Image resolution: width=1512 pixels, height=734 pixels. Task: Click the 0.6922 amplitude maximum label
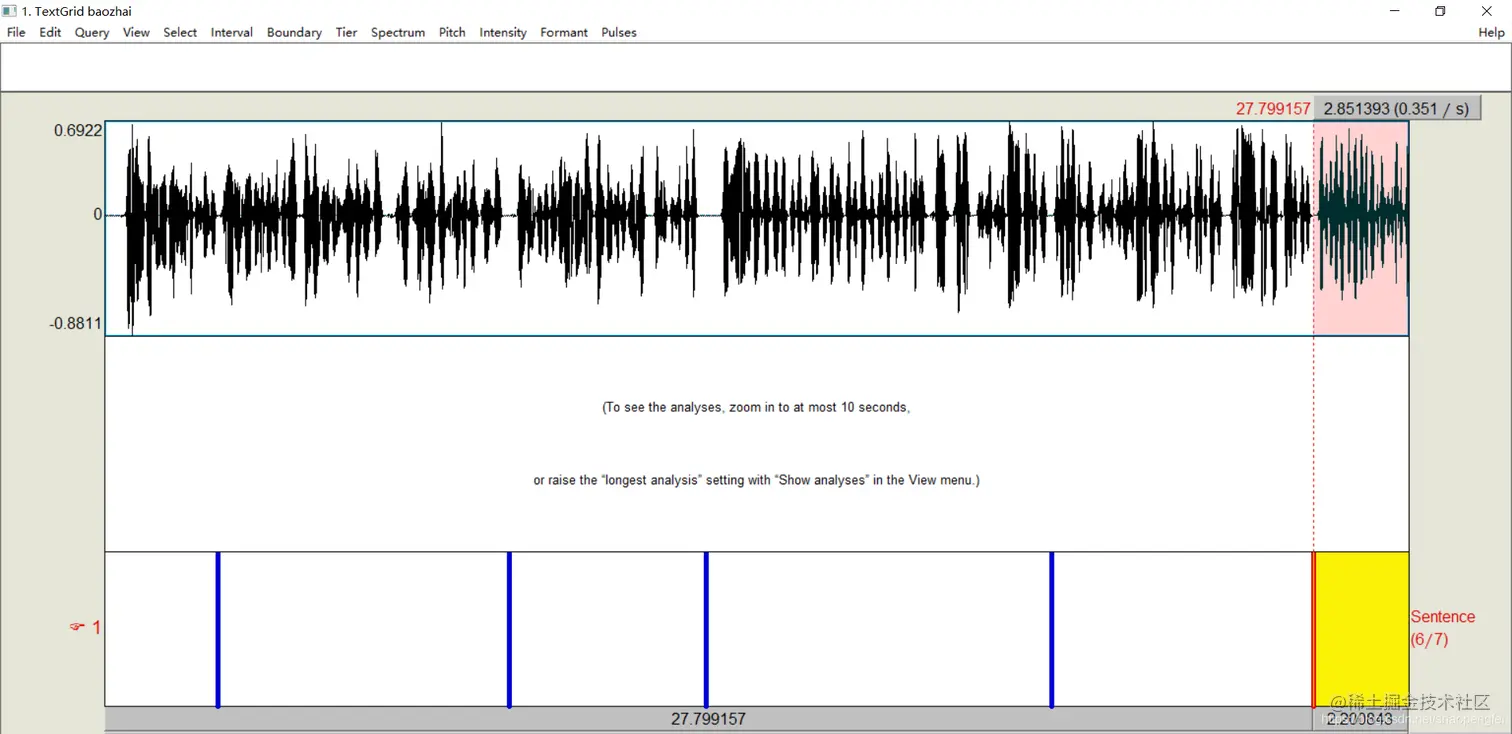point(78,131)
